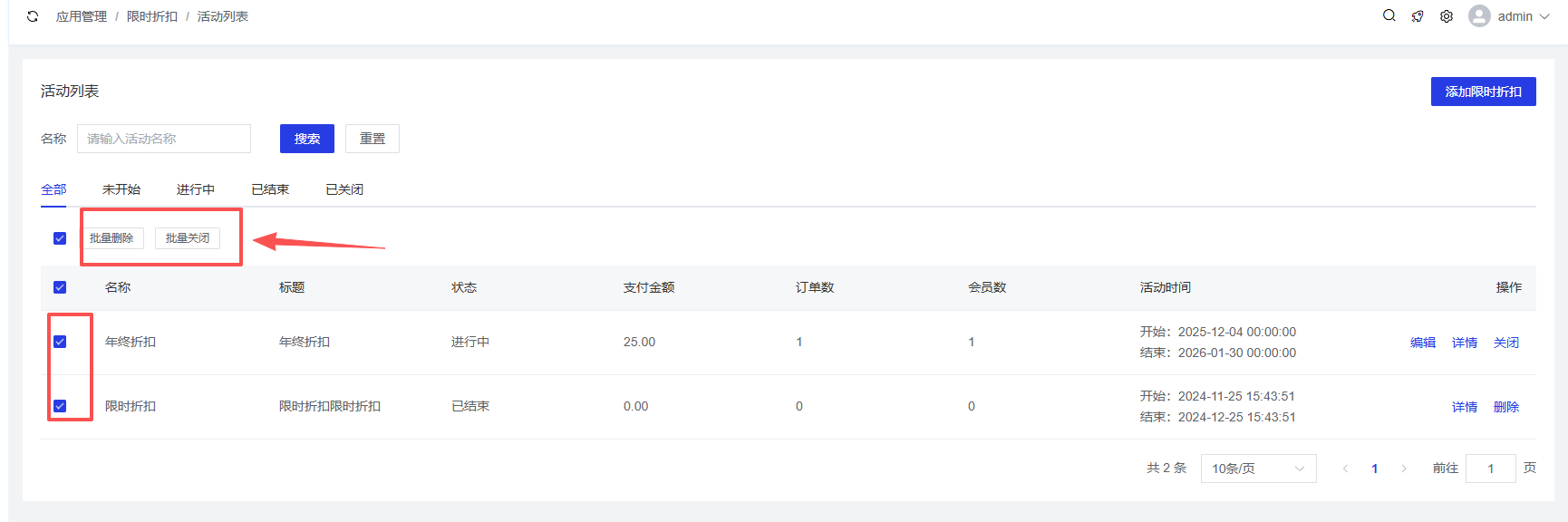
Task: Expand the admin account dropdown arrow
Action: (1544, 16)
